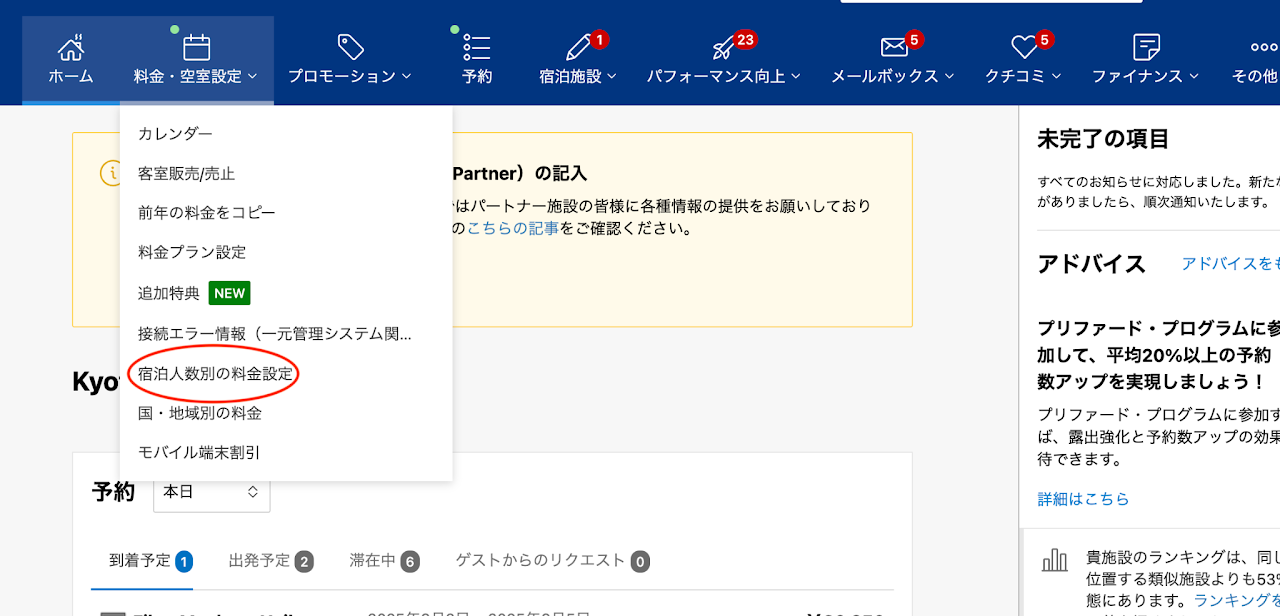Select 追加特典 NEW menu entry
Image resolution: width=1280 pixels, height=616 pixels.
[x=193, y=293]
